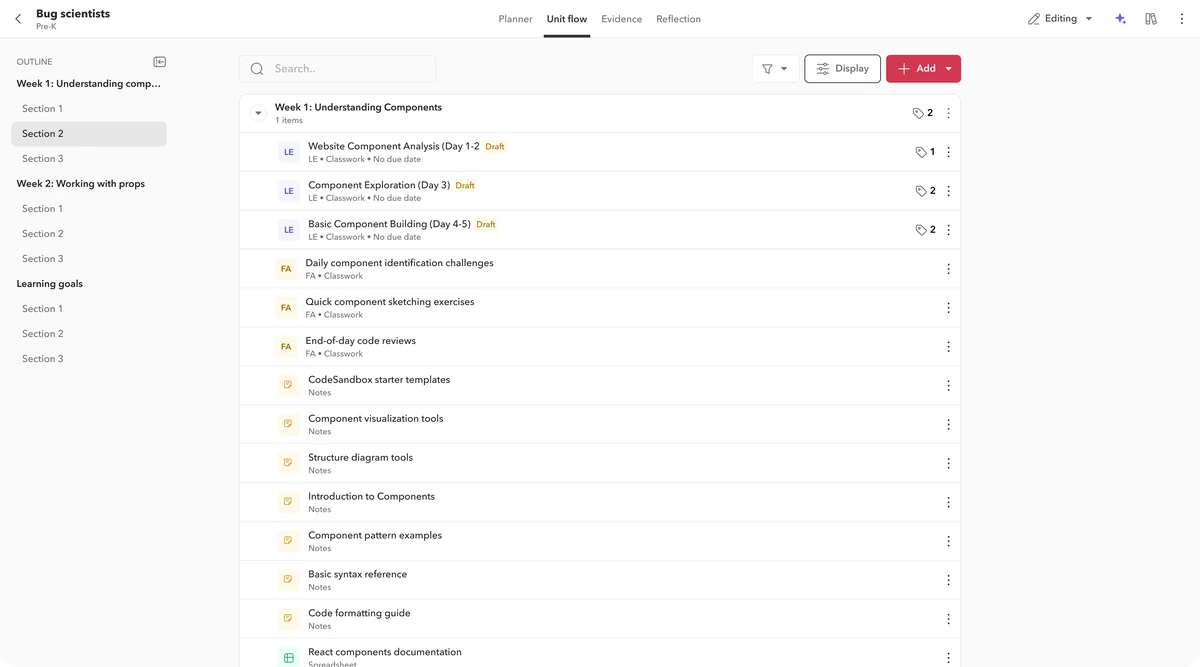The height and width of the screenshot is (667, 1200).
Task: Open the resource library books icon
Action: tap(1151, 19)
